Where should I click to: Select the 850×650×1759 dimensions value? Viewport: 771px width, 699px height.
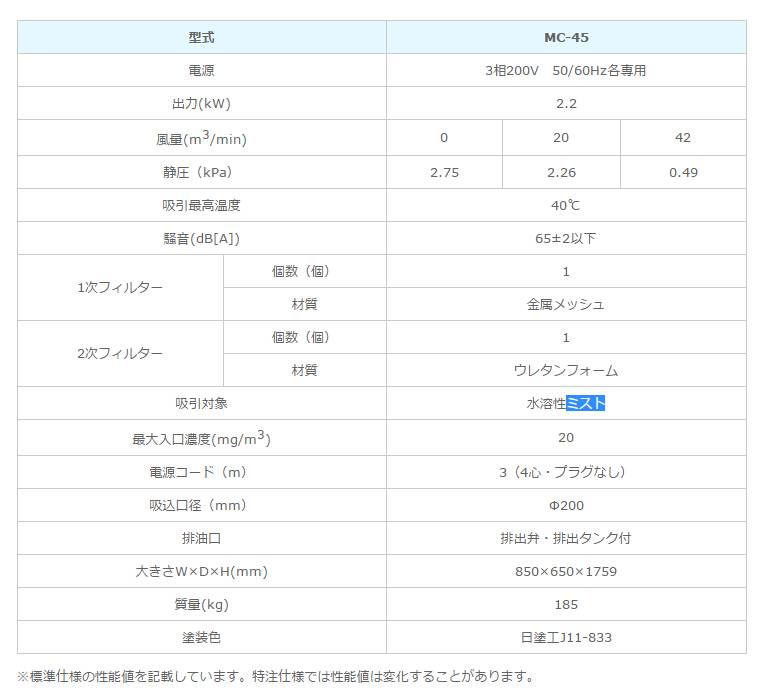pos(566,572)
